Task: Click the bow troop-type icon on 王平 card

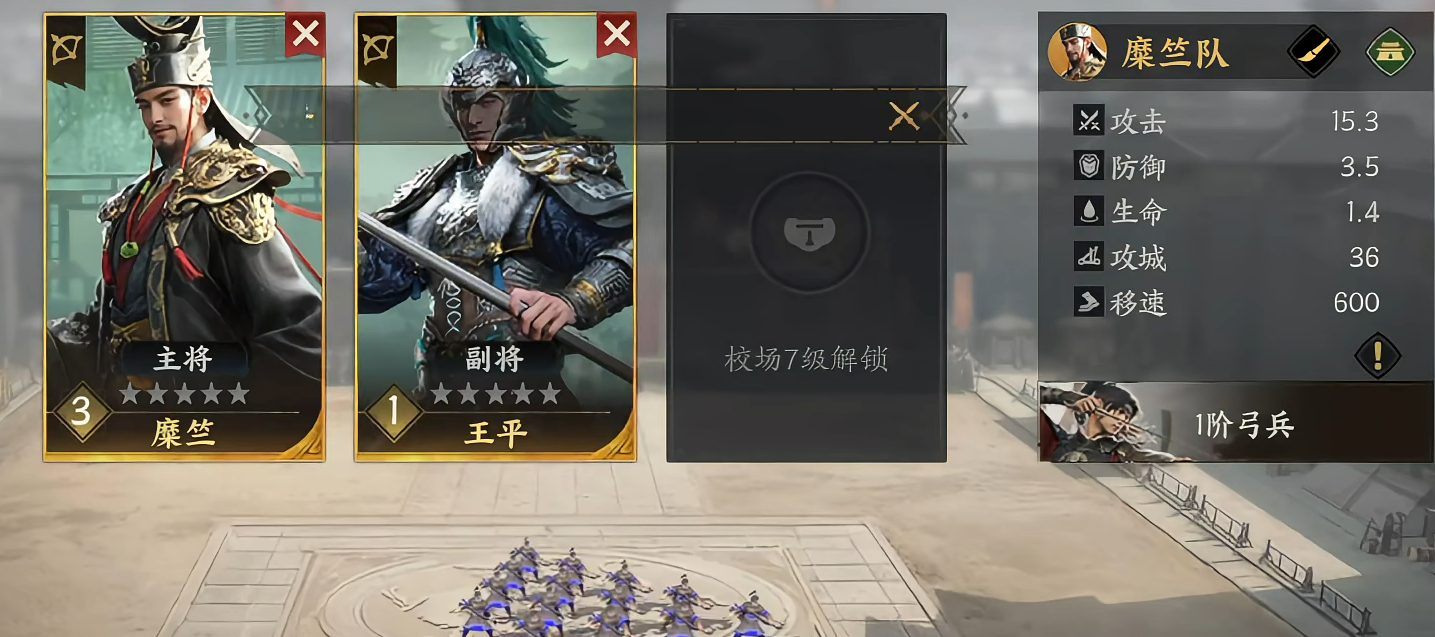Action: (379, 45)
